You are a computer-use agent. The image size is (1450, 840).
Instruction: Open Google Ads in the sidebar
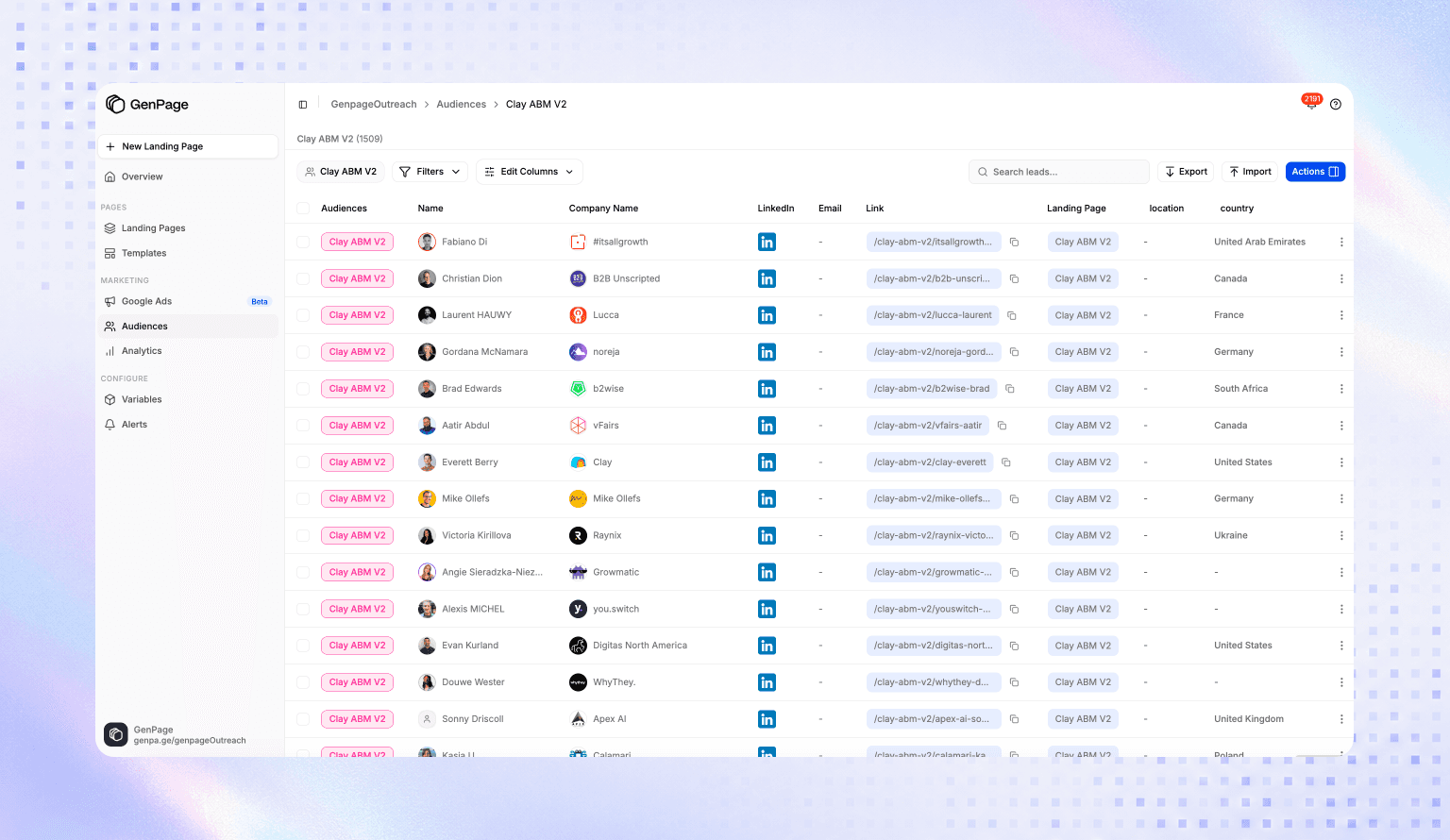pyautogui.click(x=187, y=302)
